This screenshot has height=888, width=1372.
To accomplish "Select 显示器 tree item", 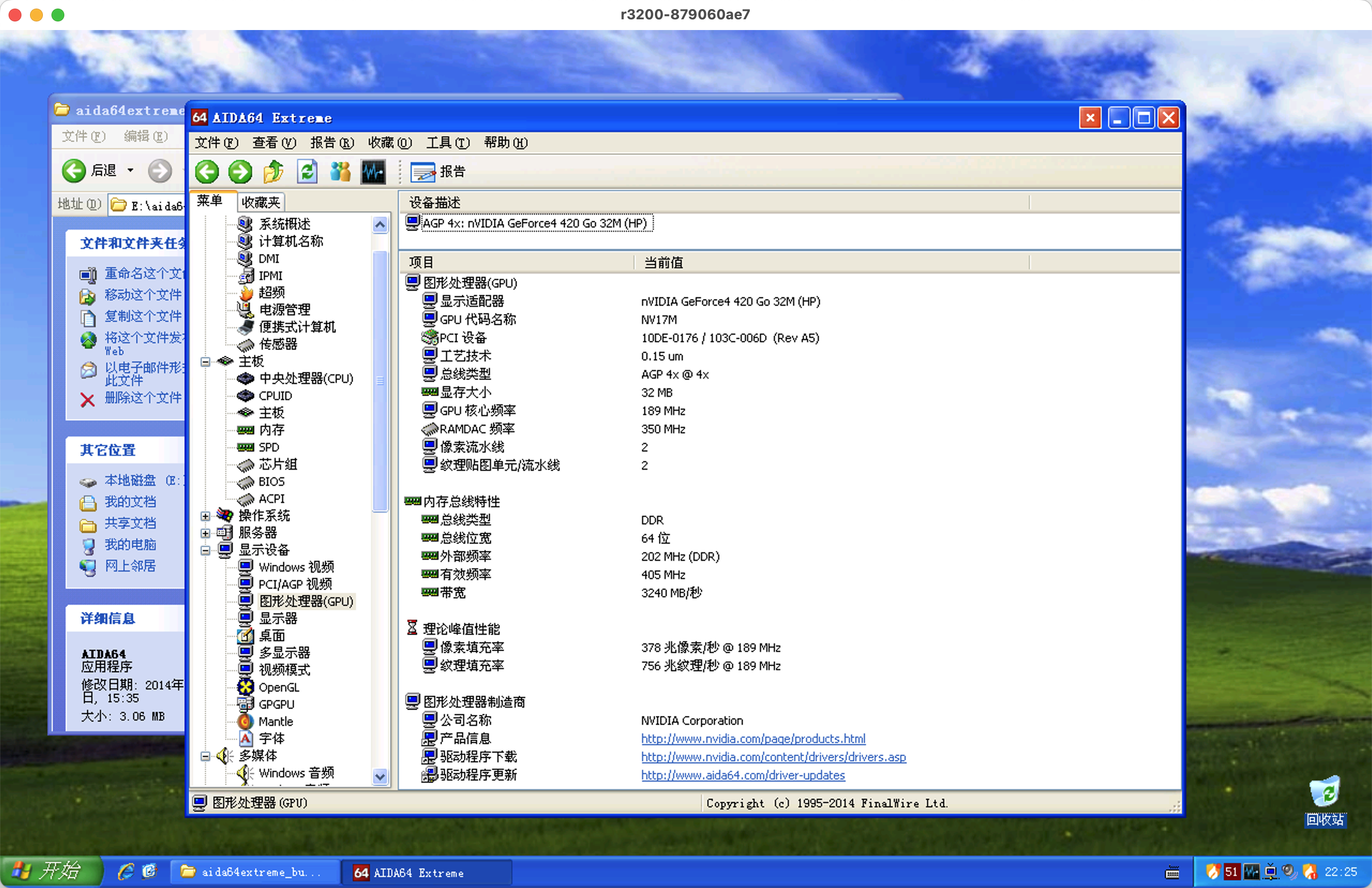I will click(x=278, y=618).
